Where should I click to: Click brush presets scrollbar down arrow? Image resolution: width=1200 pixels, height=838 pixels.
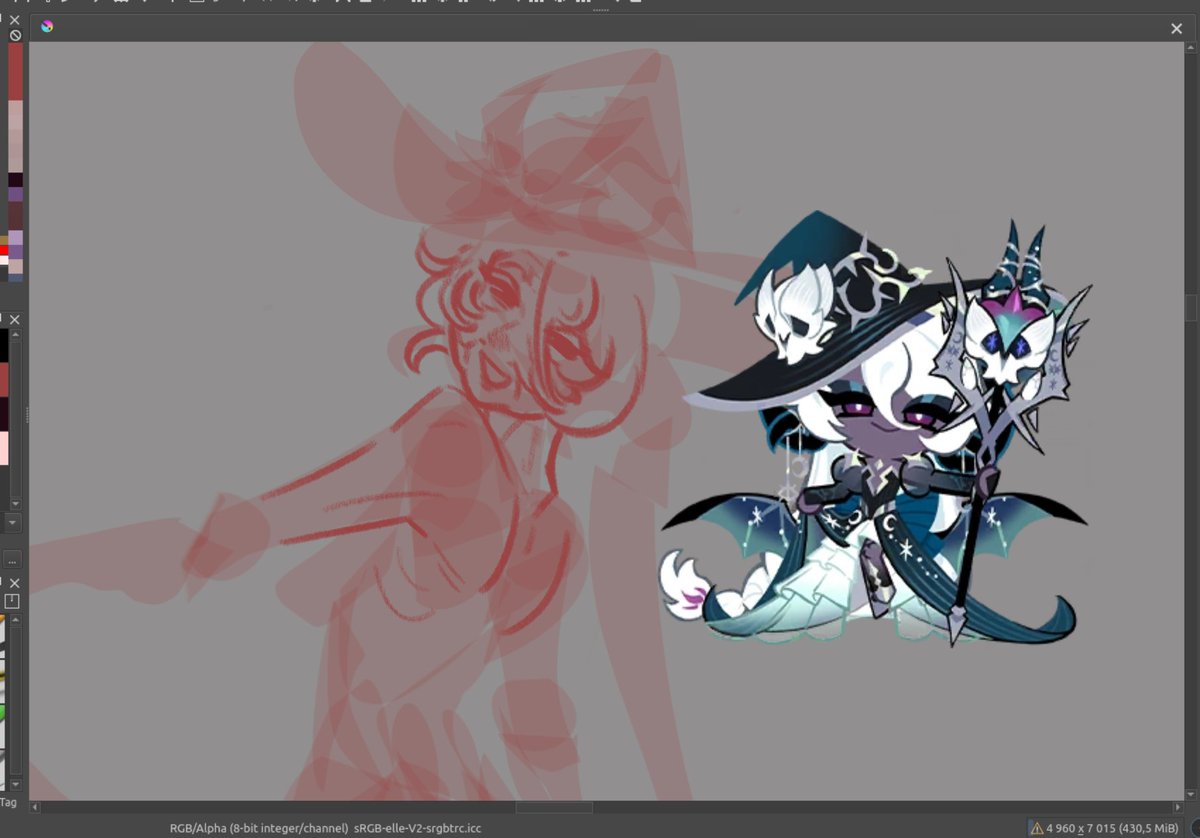pos(14,783)
